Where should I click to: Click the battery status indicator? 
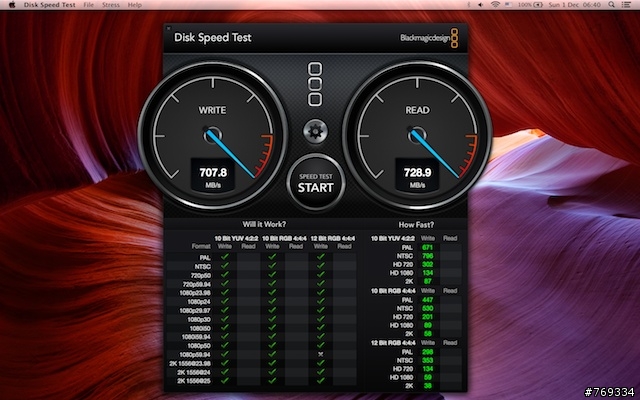click(x=531, y=5)
